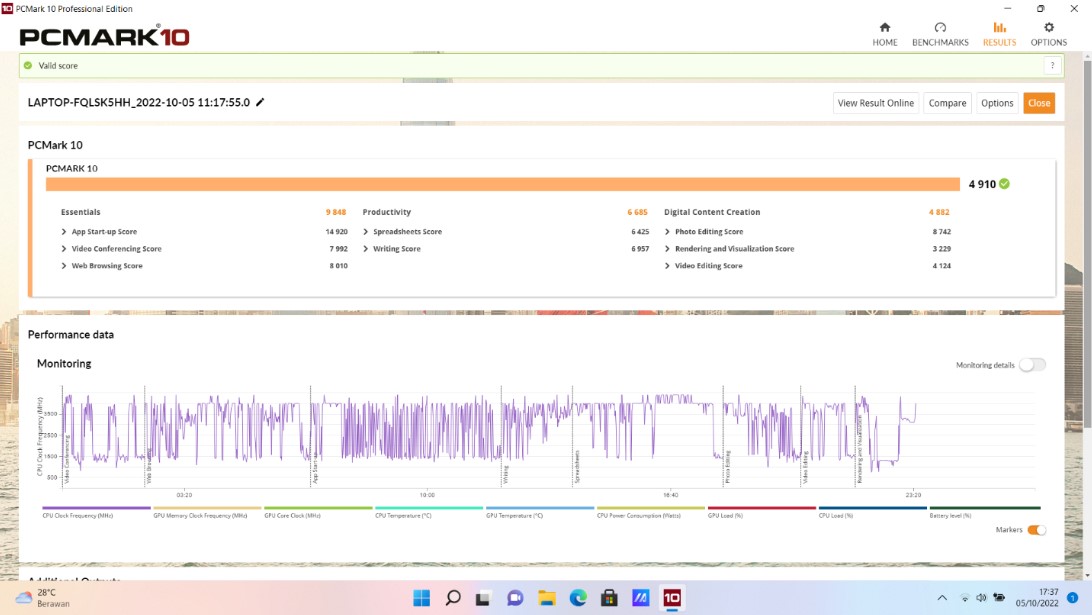Click the Compare button
The height and width of the screenshot is (615, 1092).
click(947, 103)
